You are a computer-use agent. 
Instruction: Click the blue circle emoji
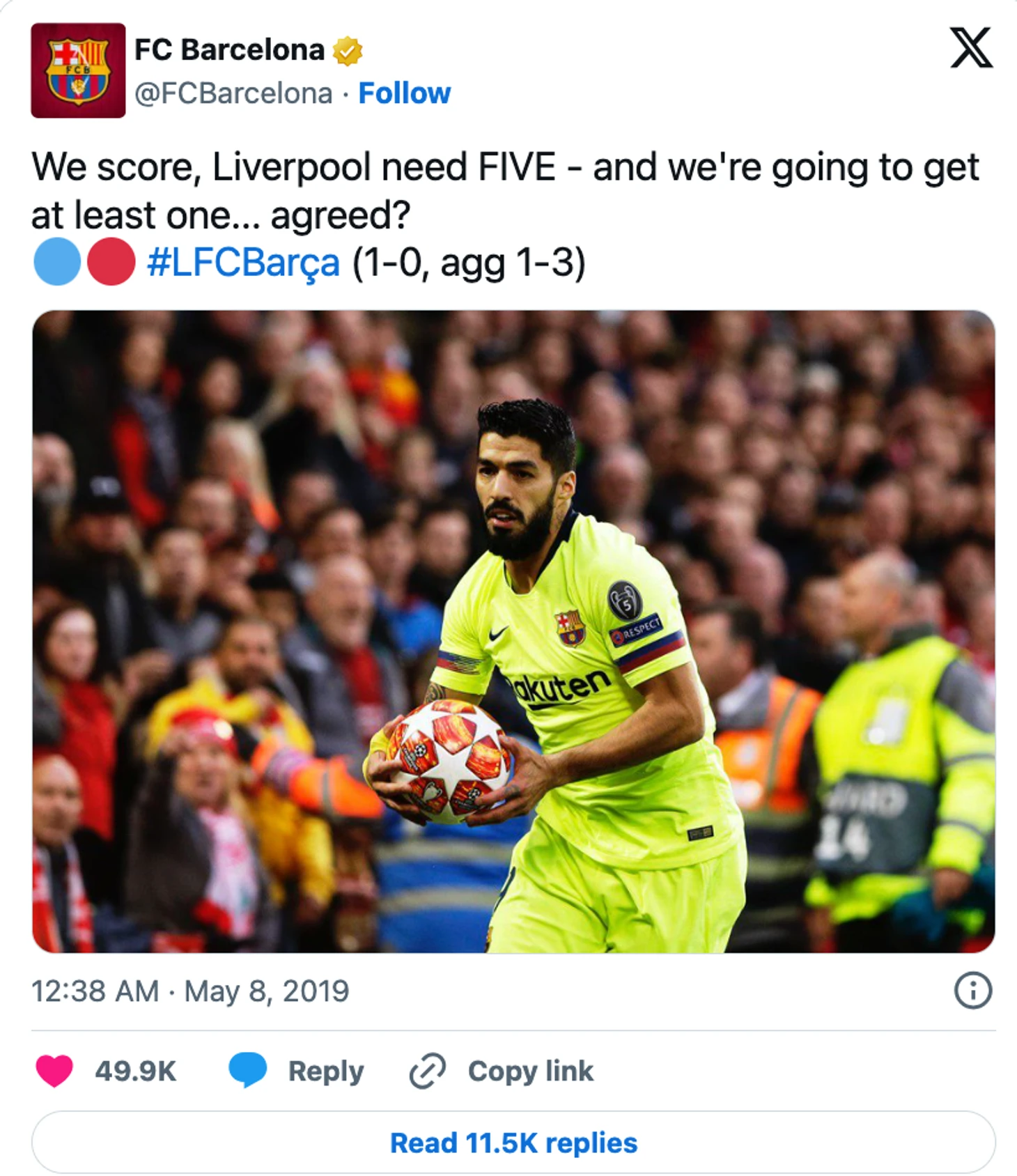pyautogui.click(x=57, y=262)
